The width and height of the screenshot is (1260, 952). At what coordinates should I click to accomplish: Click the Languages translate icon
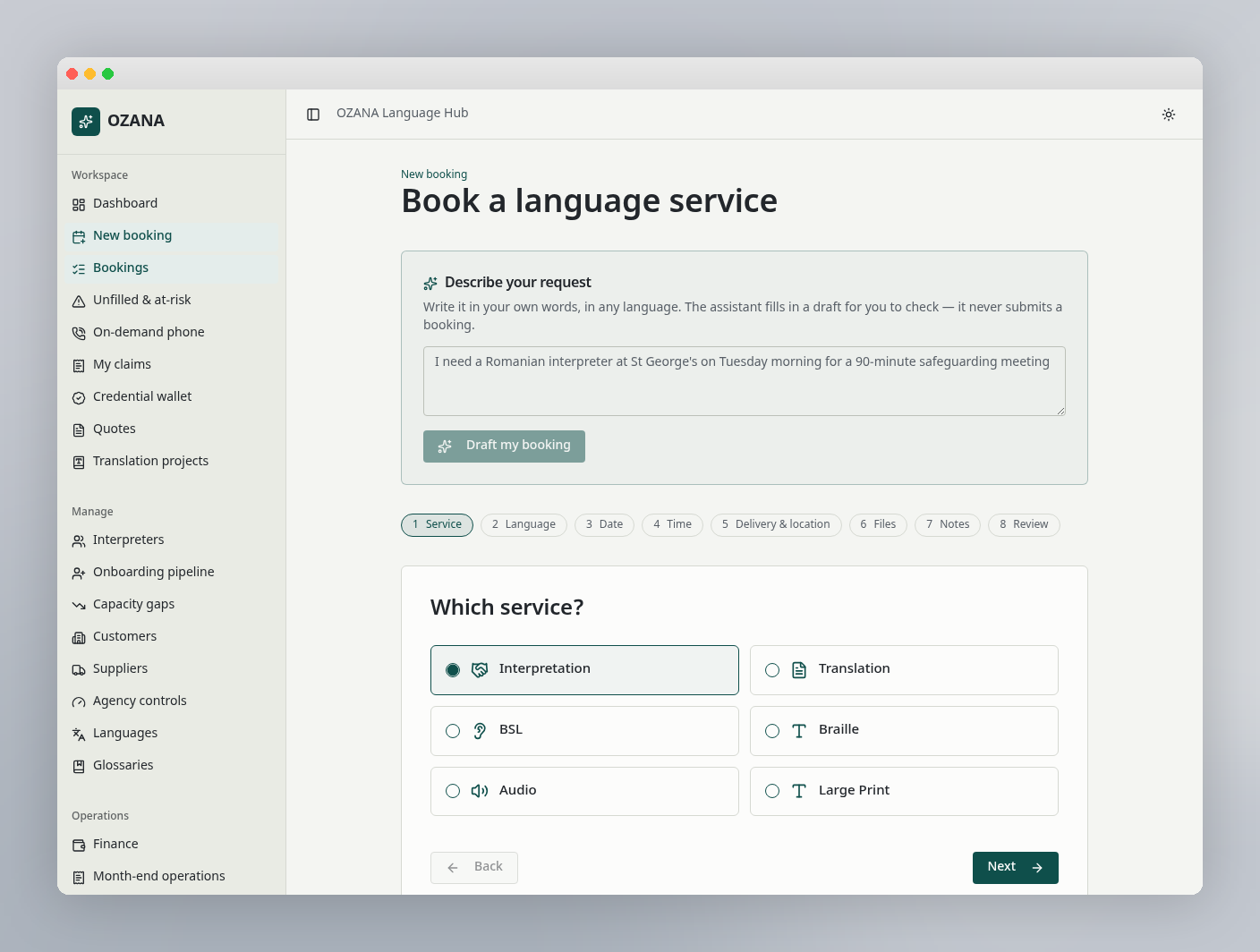click(x=79, y=735)
